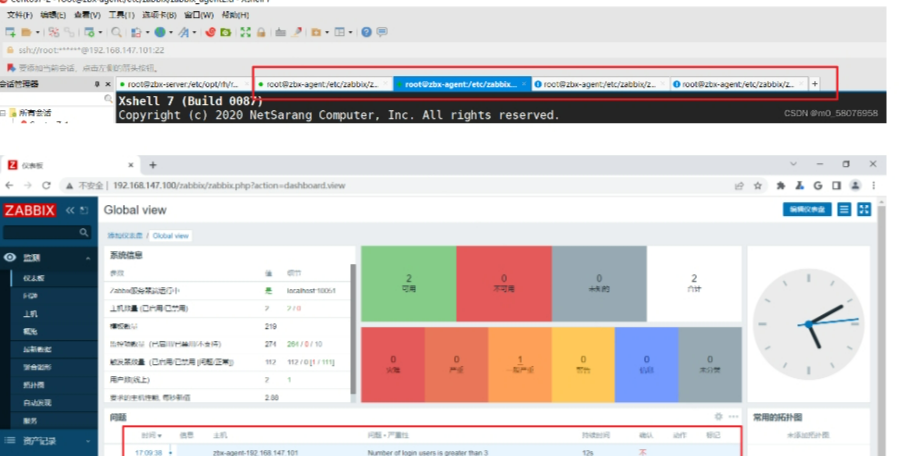Open the 查看(V) menu in Xshell

(87, 15)
